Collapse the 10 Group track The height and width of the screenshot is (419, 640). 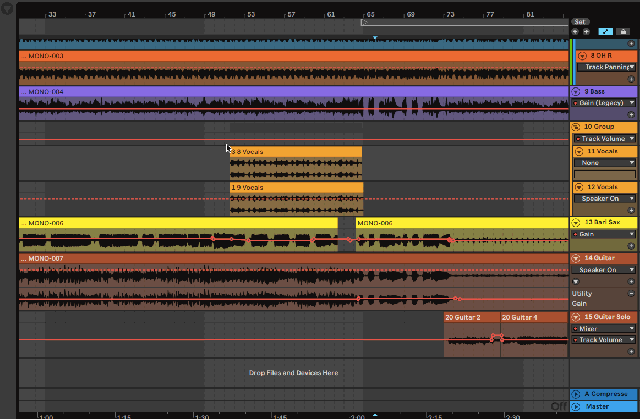[577, 127]
